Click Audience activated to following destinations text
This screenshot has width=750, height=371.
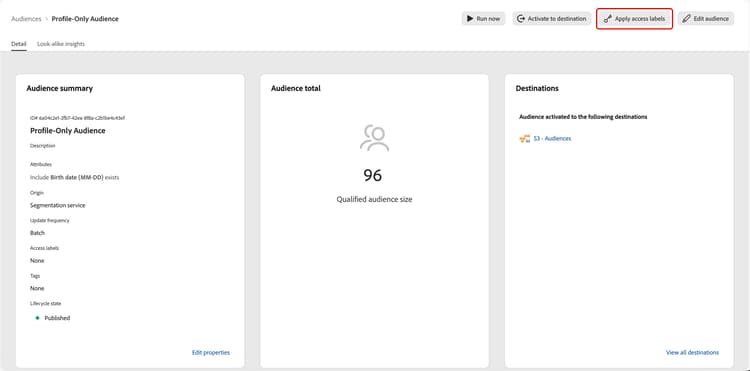click(583, 117)
